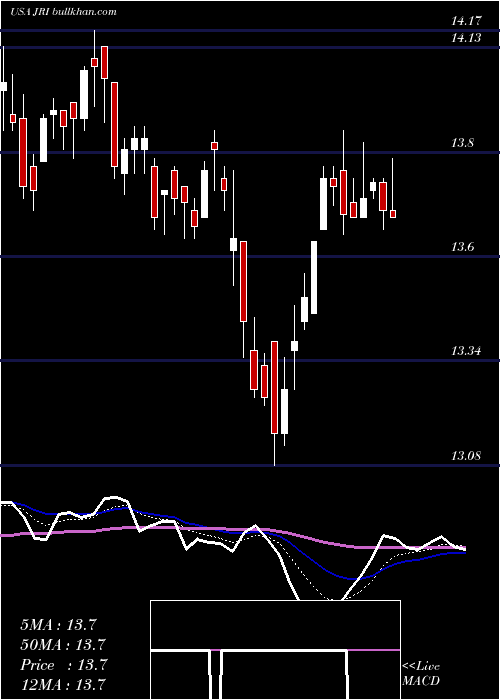
Task: Click the <<Live MACD label
Action: point(421,674)
